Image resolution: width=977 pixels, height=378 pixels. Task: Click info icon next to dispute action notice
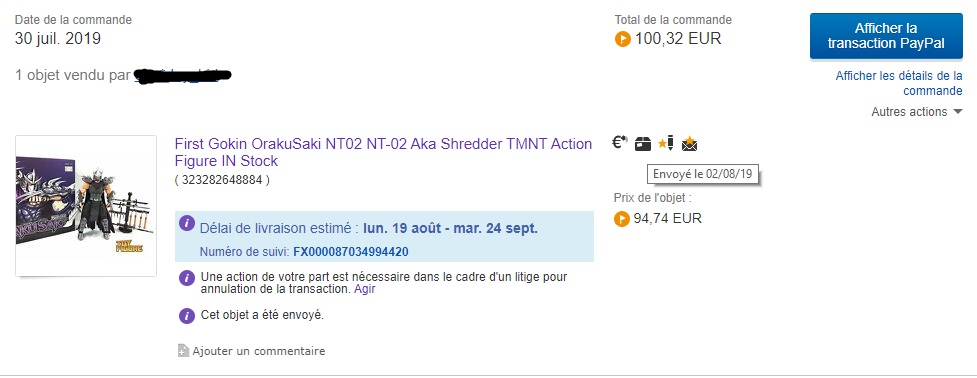point(187,278)
